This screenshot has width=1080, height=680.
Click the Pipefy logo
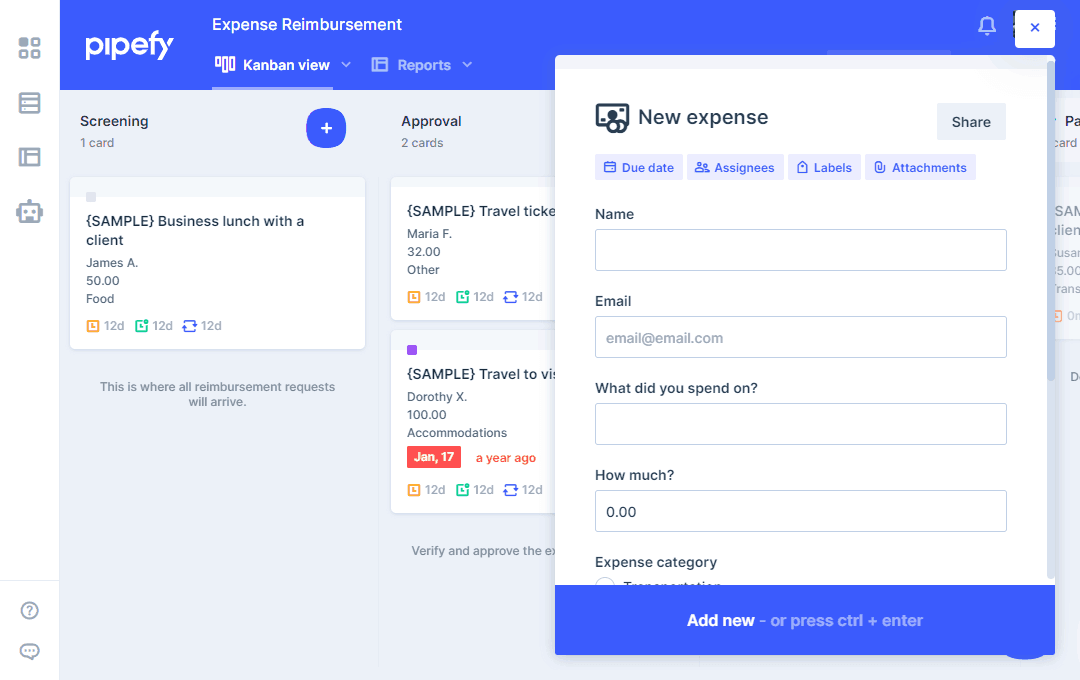point(129,46)
